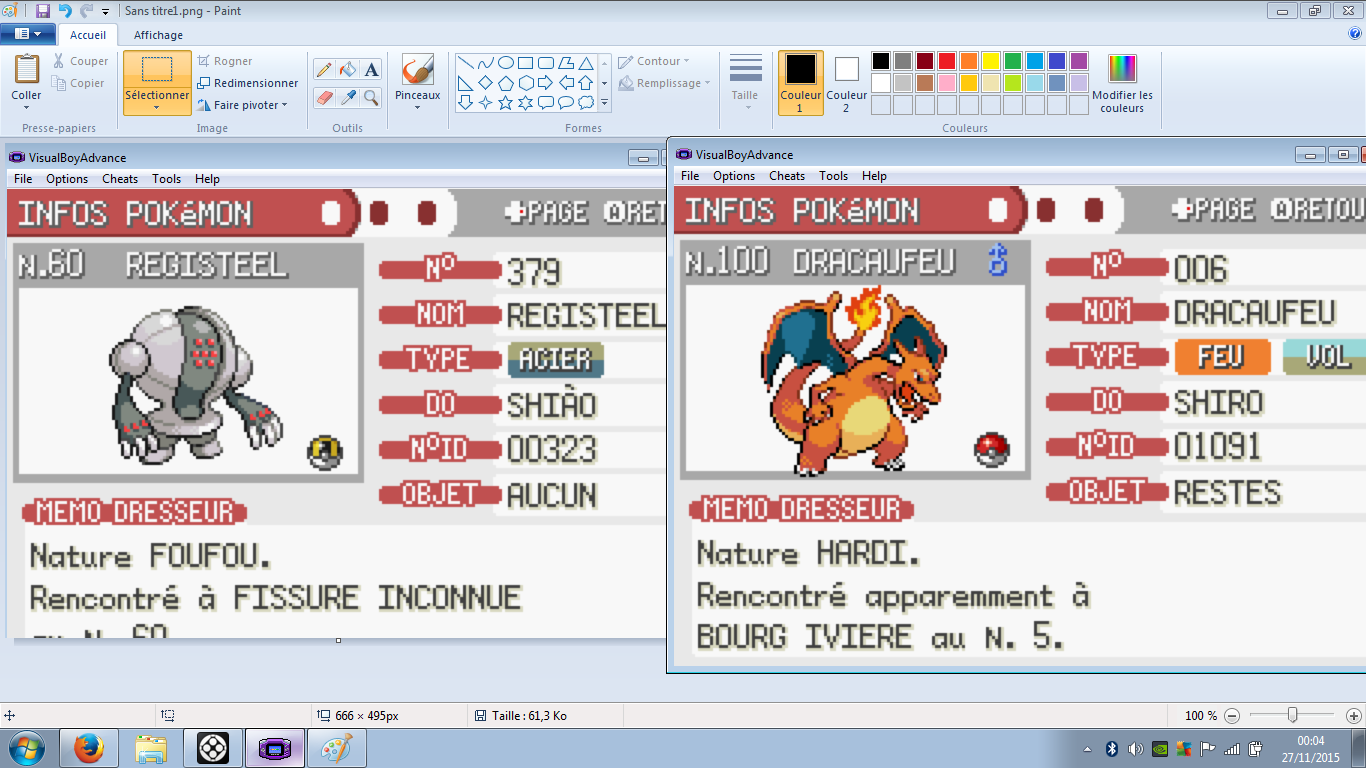Select the Pentagon shape

click(506, 82)
